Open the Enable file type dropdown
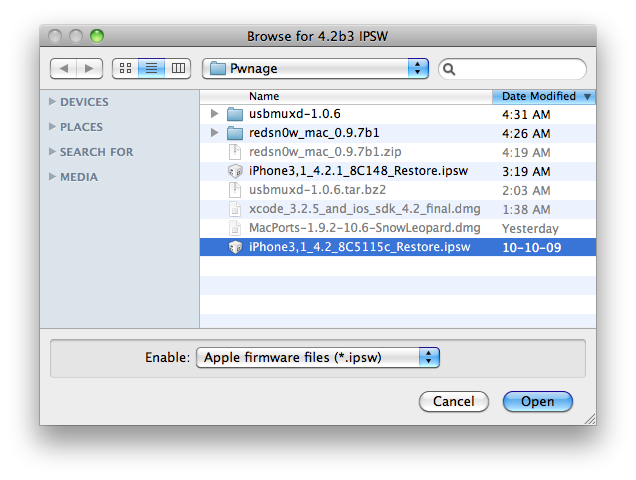This screenshot has height=480, width=636. tap(318, 357)
